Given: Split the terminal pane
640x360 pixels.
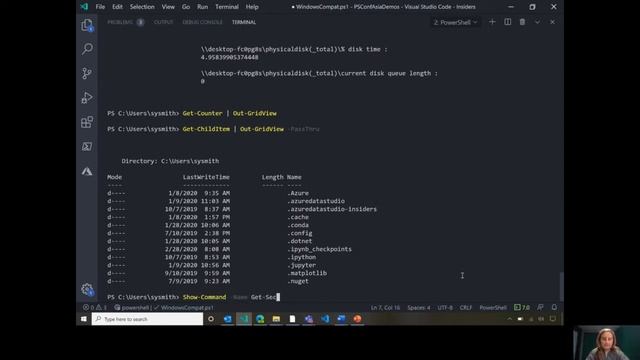Looking at the screenshot, I should (507, 22).
